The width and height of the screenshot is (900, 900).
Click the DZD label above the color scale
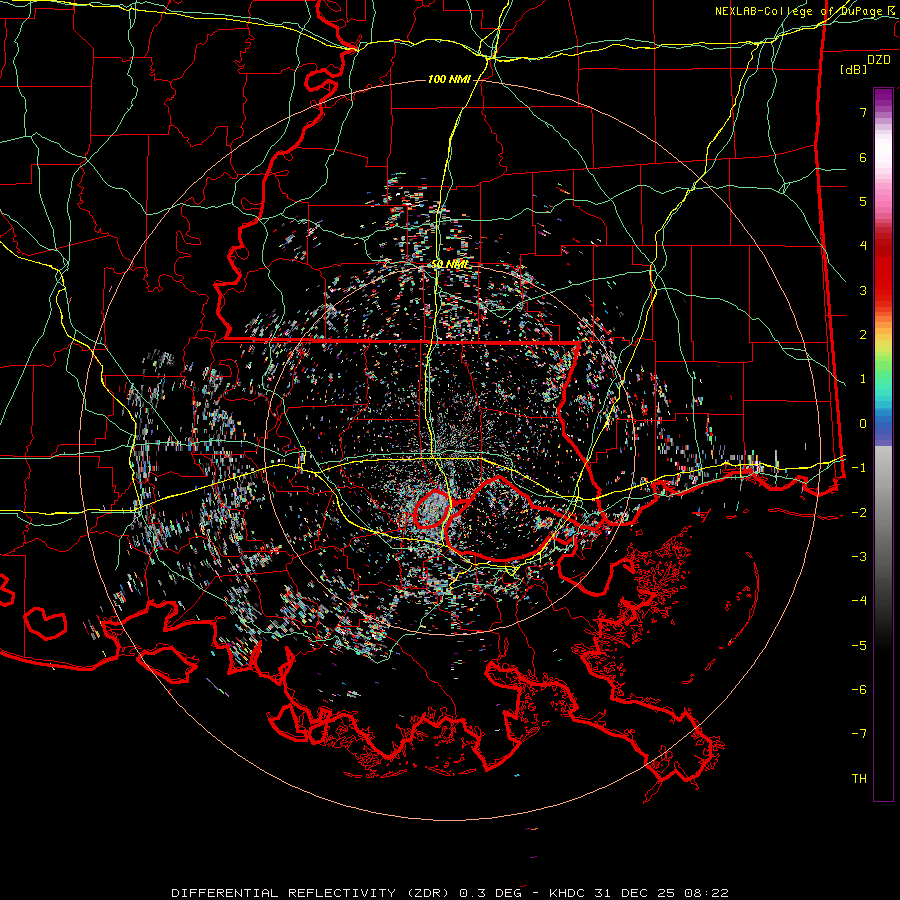(878, 60)
